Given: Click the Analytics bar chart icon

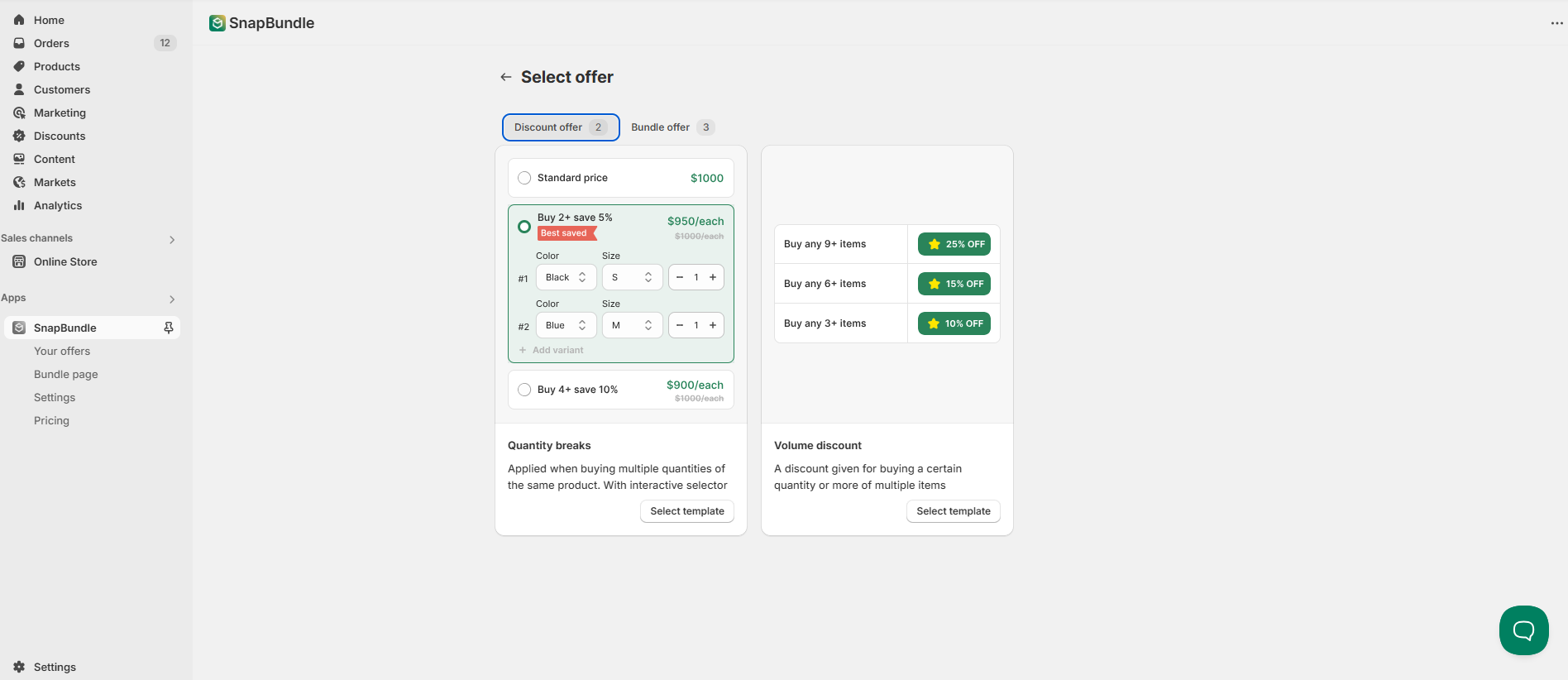Looking at the screenshot, I should [19, 205].
